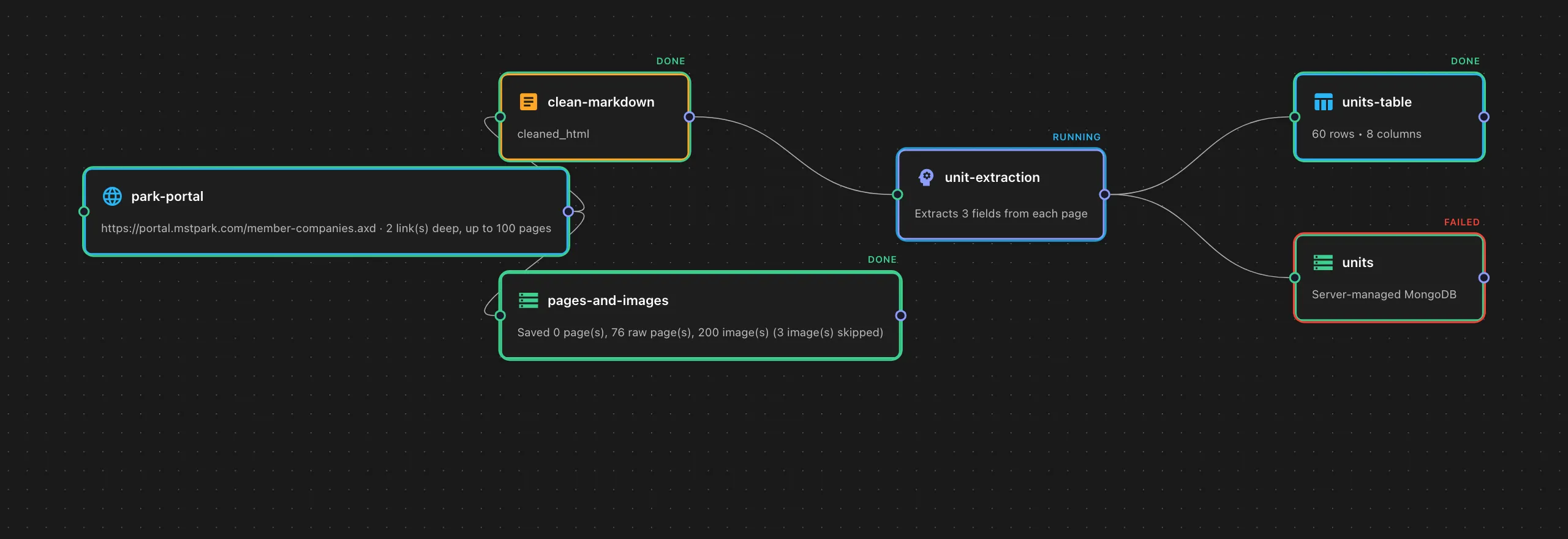Select the pages-and-images output port
The width and height of the screenshot is (1568, 539).
coord(900,315)
